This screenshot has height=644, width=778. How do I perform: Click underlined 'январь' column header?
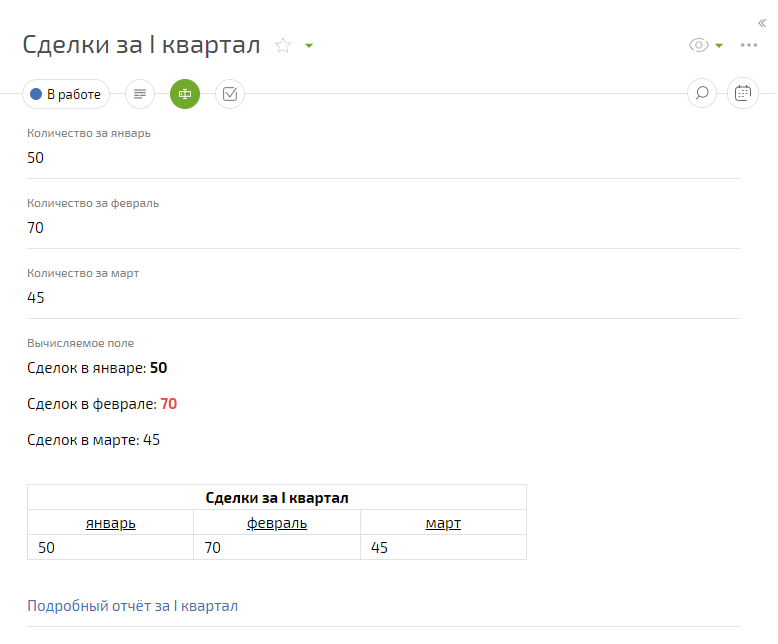[111, 523]
